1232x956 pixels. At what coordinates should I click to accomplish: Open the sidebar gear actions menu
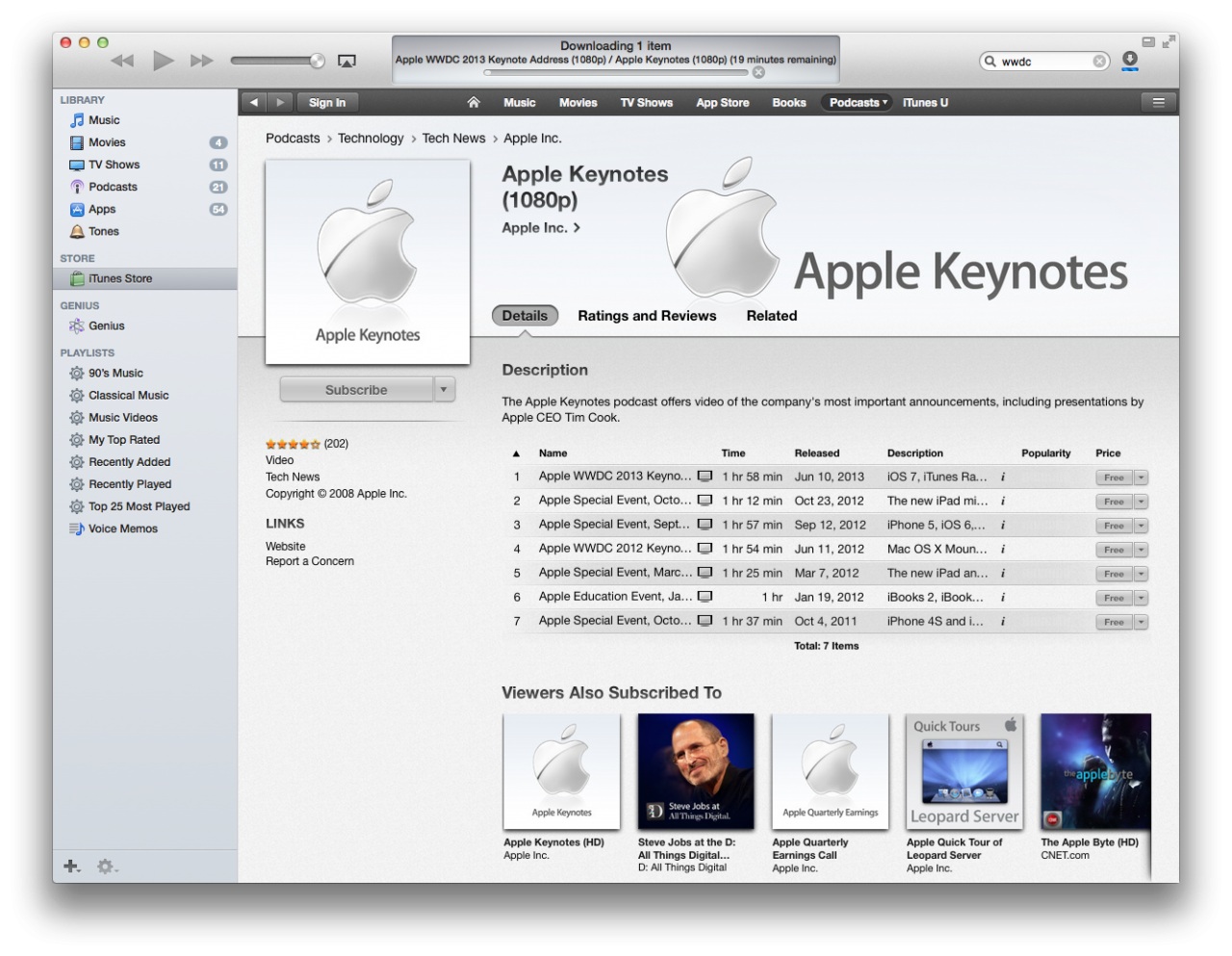(x=107, y=866)
